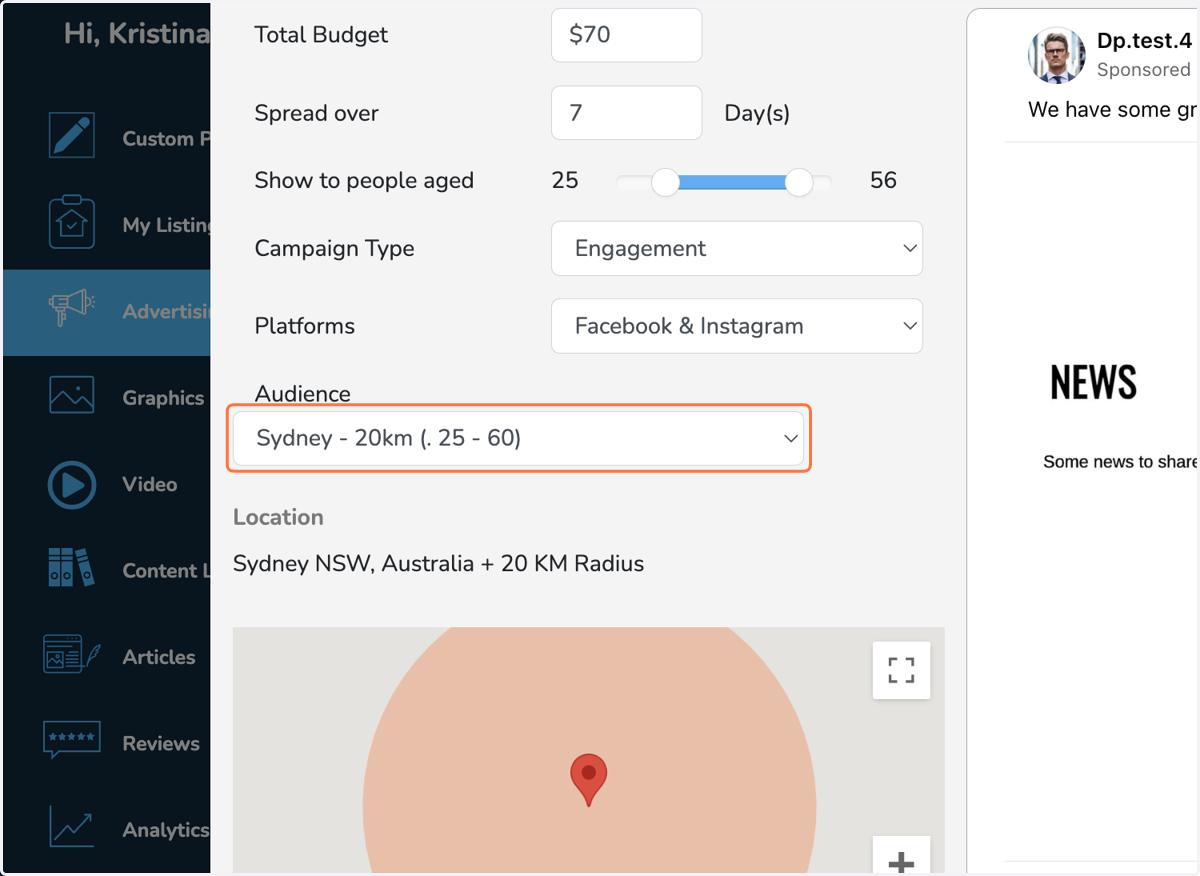The width and height of the screenshot is (1200, 876).
Task: Click the Total Budget $70 field
Action: tap(627, 34)
